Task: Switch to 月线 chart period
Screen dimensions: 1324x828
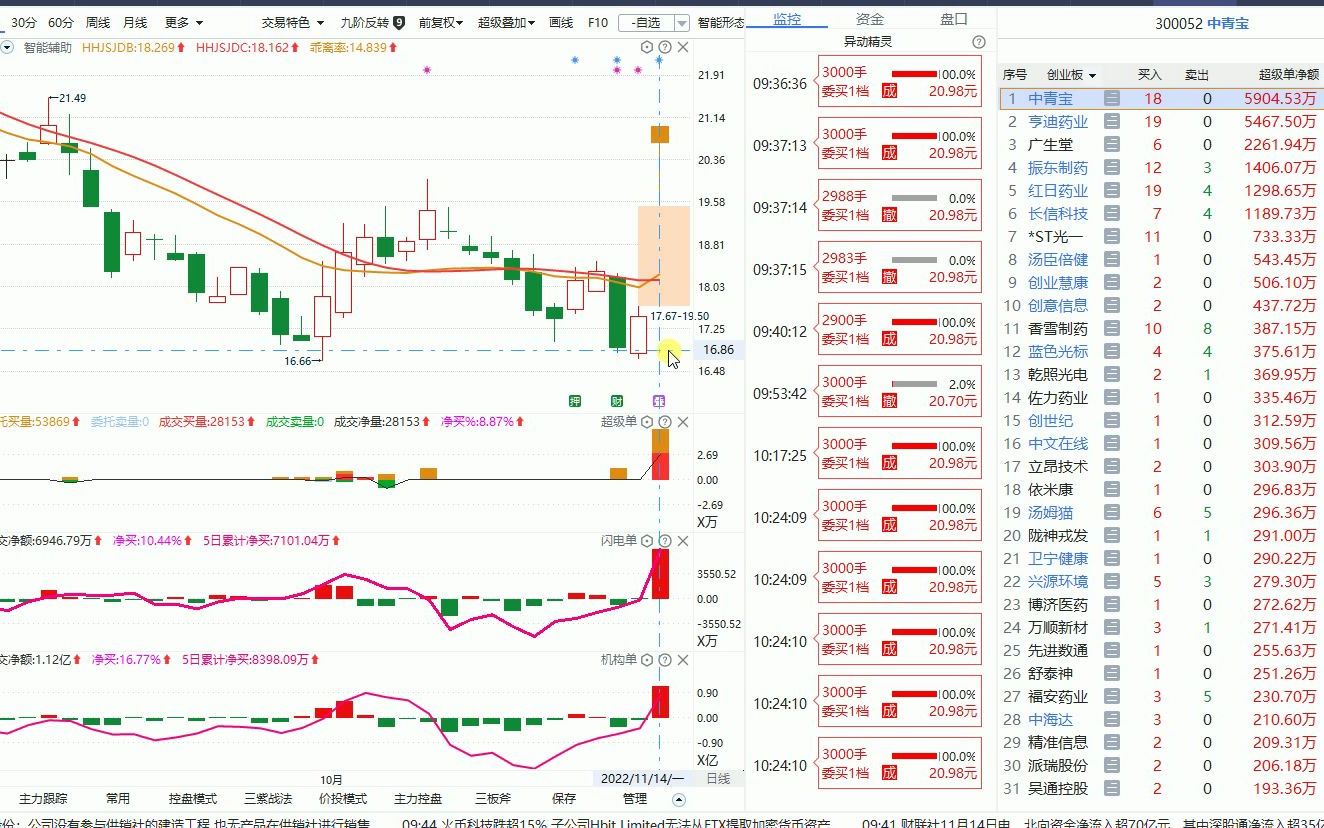Action: click(135, 22)
